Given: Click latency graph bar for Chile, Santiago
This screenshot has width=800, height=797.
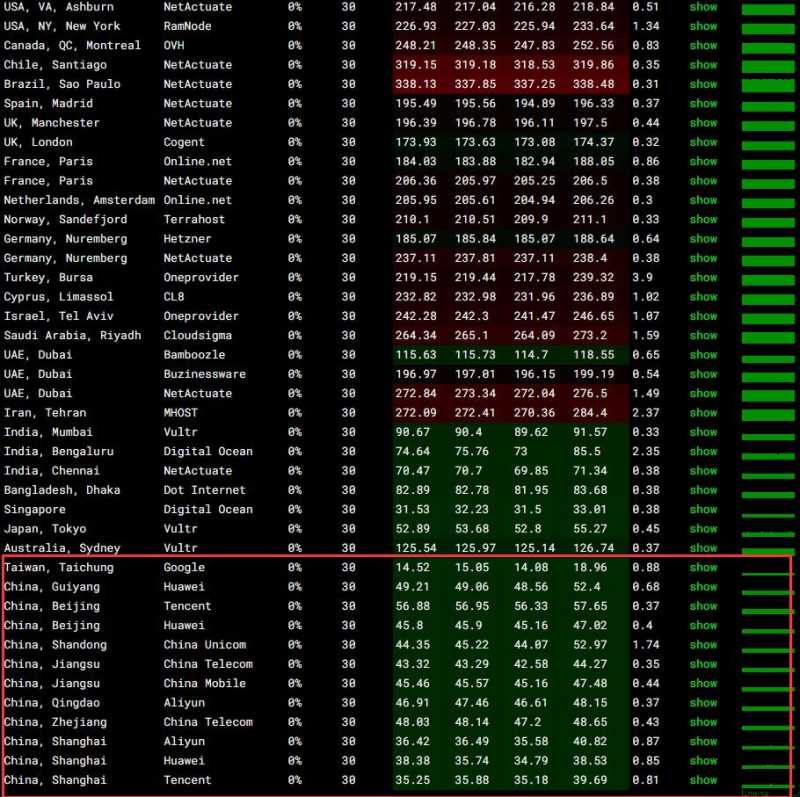Looking at the screenshot, I should click(x=768, y=65).
